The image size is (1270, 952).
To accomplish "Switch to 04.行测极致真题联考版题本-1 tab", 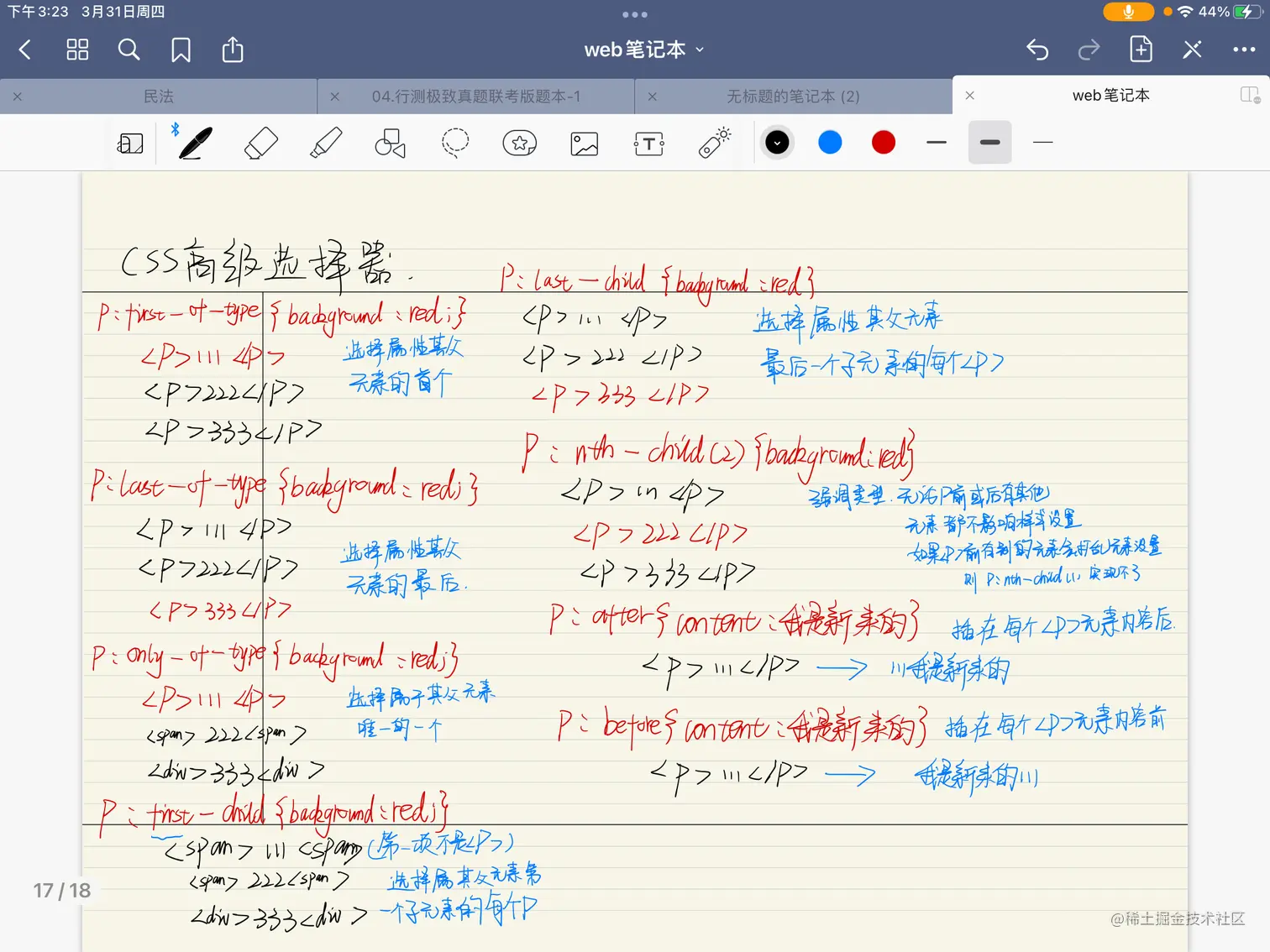I will pyautogui.click(x=476, y=97).
